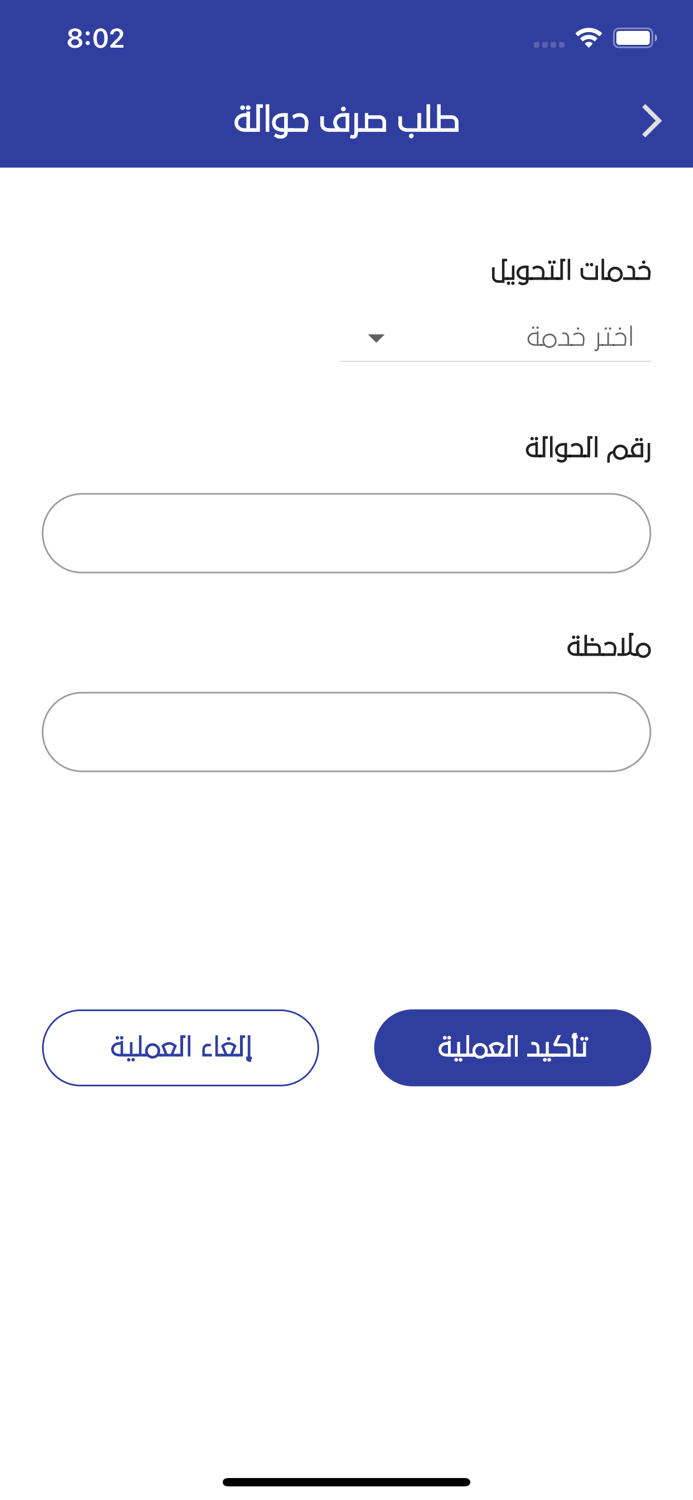Screen dimensions: 693x1500
Task: Cancel the operation using إلغاء العملية
Action: [180, 1047]
